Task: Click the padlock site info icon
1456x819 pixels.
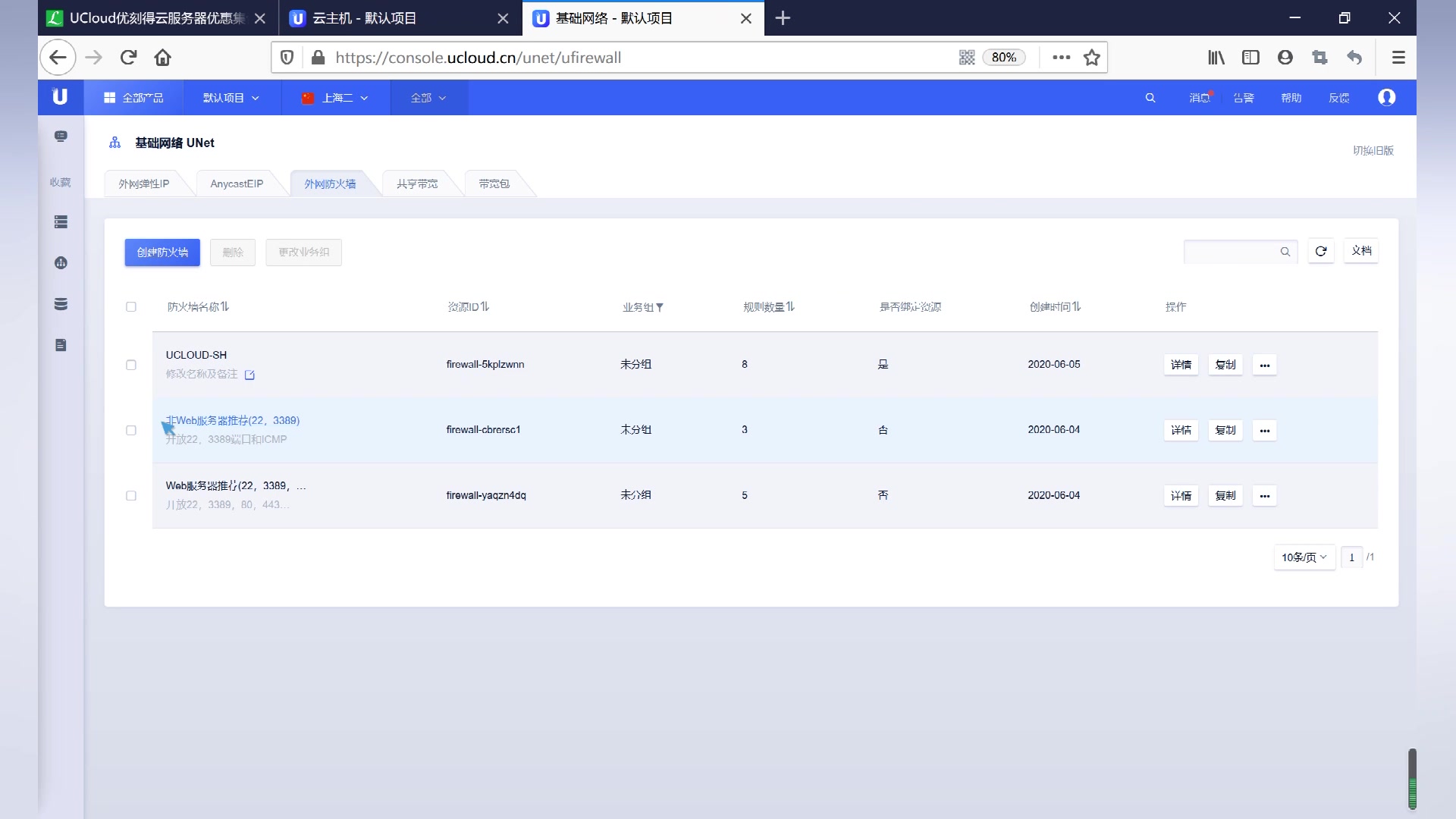Action: 318,58
